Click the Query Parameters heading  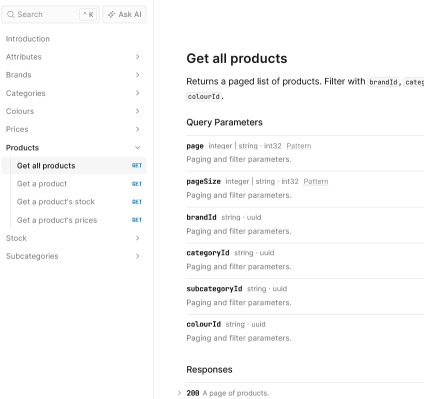pyautogui.click(x=224, y=122)
